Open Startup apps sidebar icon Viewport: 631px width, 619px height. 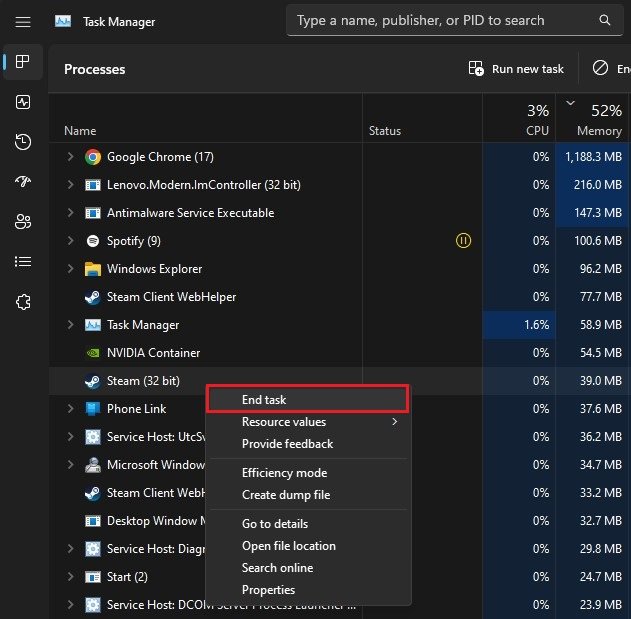tap(23, 182)
